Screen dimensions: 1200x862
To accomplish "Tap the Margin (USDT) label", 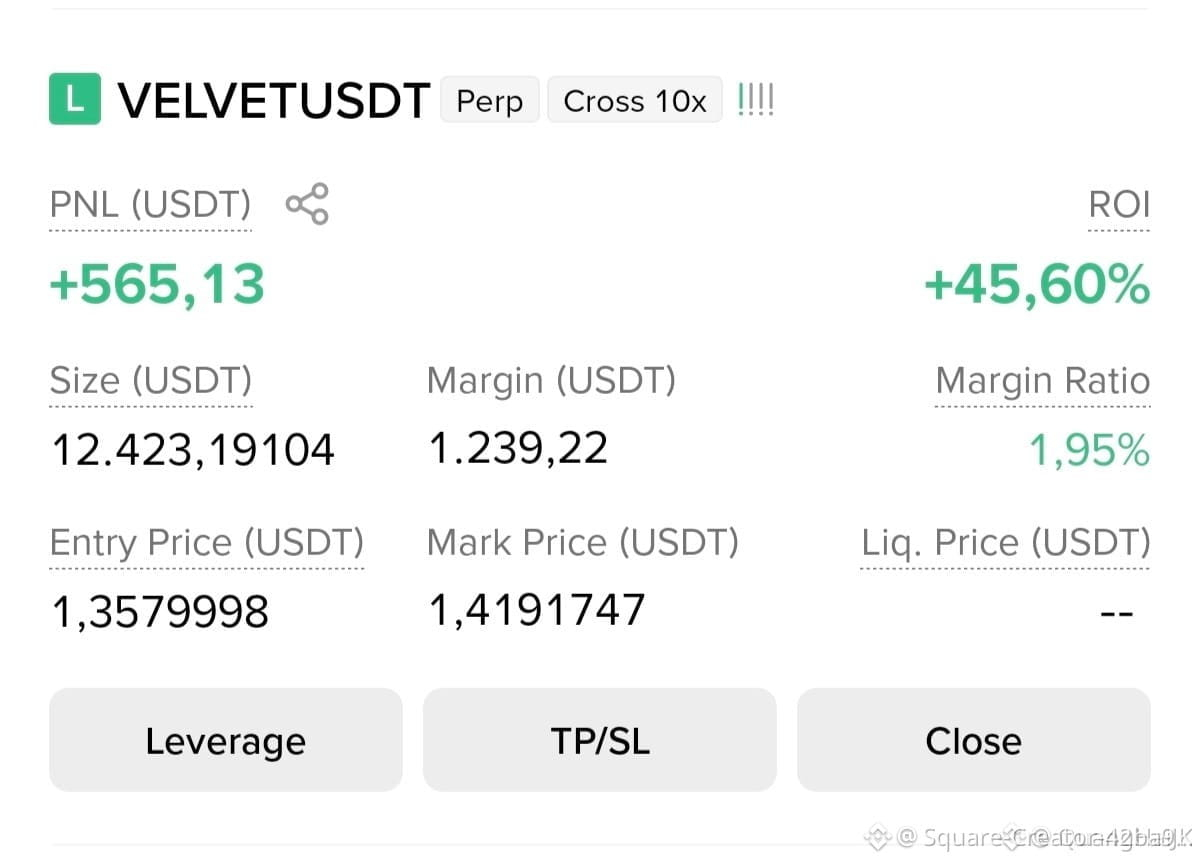I will click(552, 381).
